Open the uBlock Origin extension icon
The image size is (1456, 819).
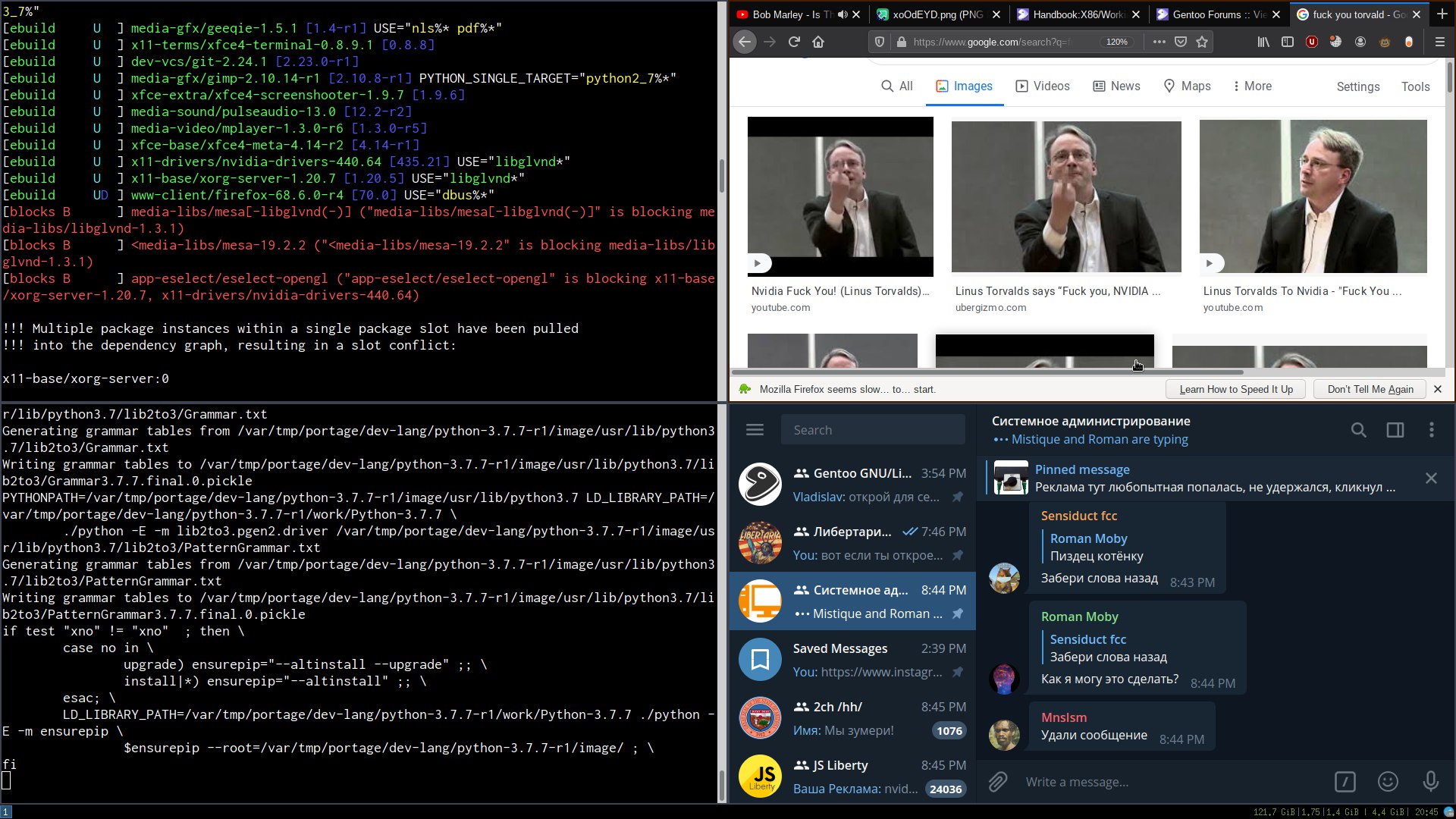click(x=1312, y=42)
